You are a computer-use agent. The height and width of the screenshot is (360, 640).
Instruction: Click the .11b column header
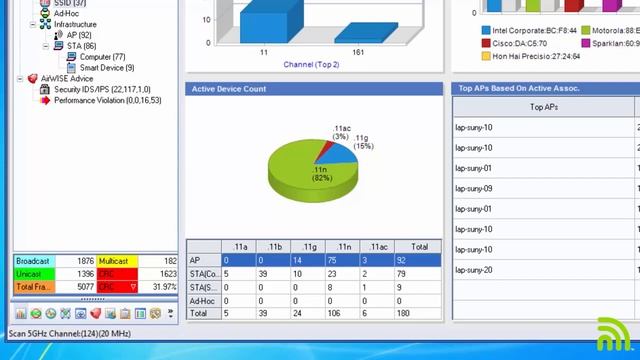coord(274,247)
